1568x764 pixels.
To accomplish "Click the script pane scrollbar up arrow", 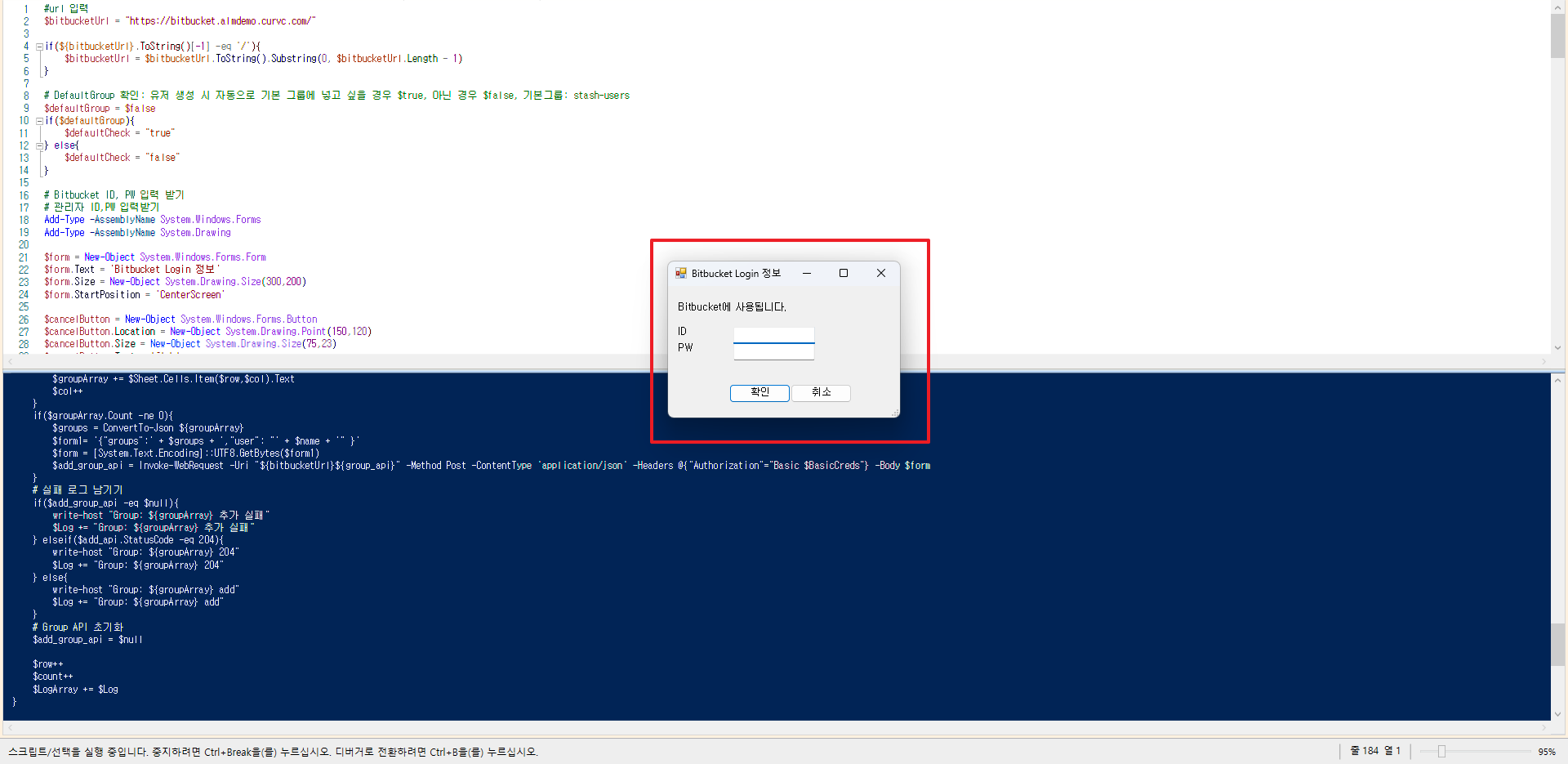I will pyautogui.click(x=1558, y=7).
